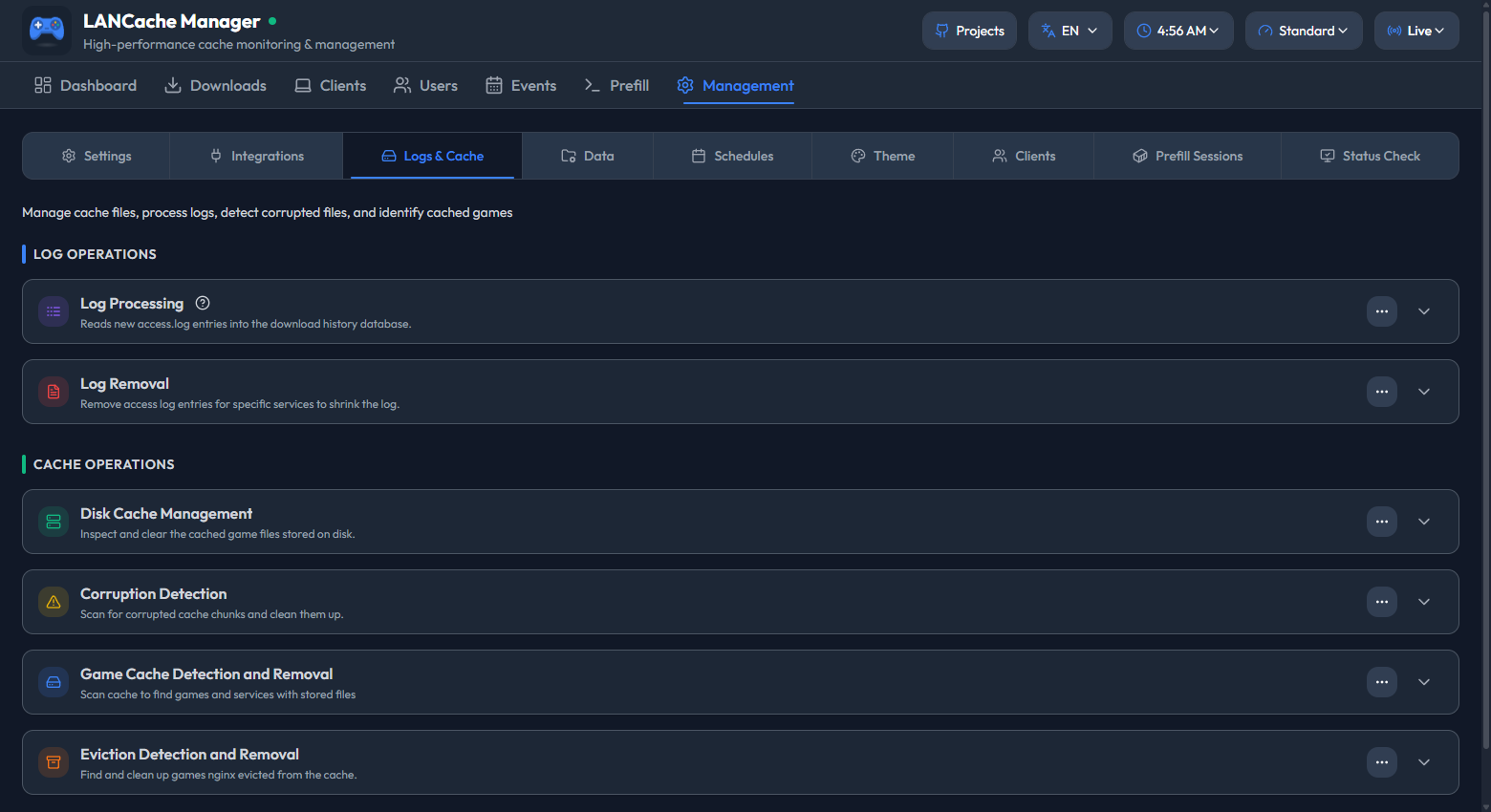Image resolution: width=1491 pixels, height=812 pixels.
Task: Click the yellow Corruption Detection warning icon
Action: click(x=54, y=602)
